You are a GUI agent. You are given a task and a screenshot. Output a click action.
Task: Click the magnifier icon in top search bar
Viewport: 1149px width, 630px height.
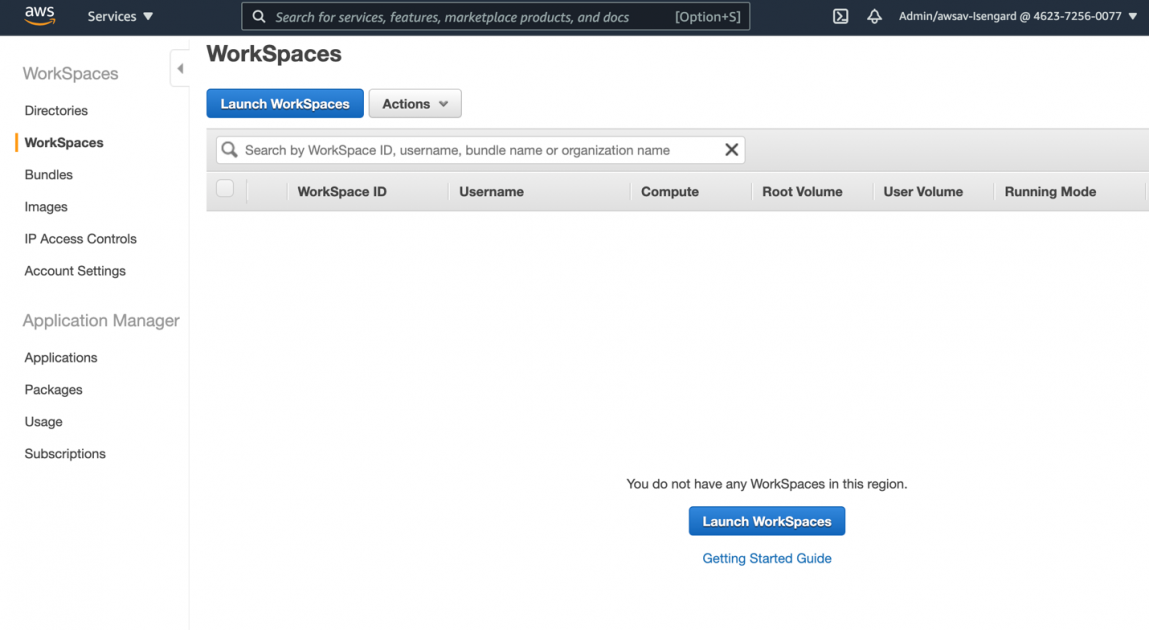point(259,16)
